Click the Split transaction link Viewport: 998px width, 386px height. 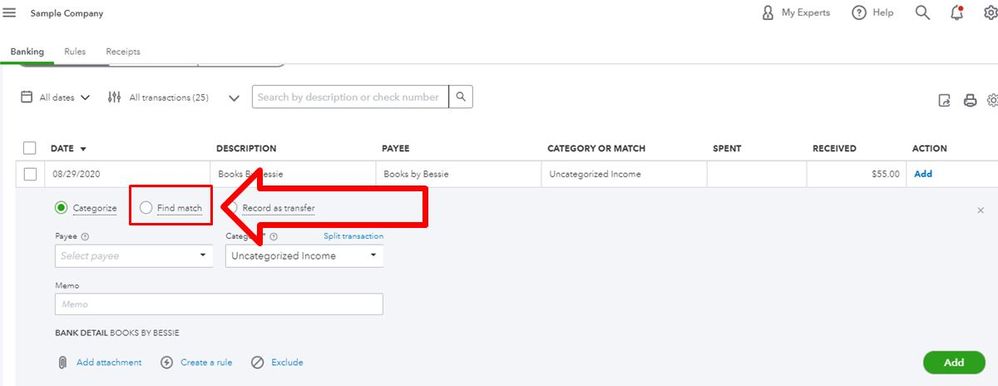[353, 236]
